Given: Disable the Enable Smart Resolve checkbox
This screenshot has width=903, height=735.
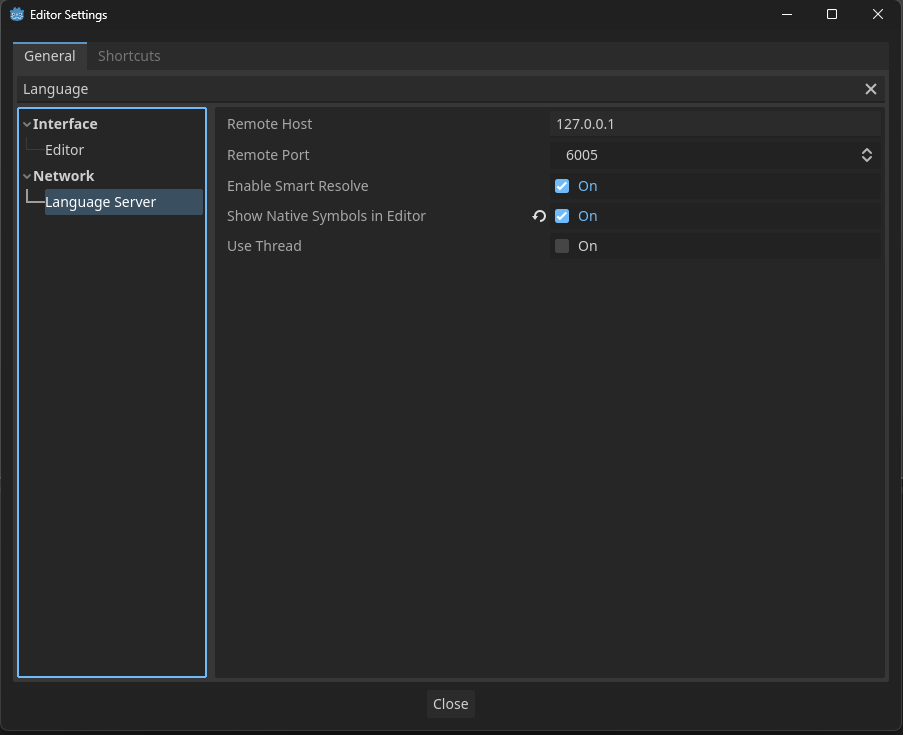Looking at the screenshot, I should point(562,186).
